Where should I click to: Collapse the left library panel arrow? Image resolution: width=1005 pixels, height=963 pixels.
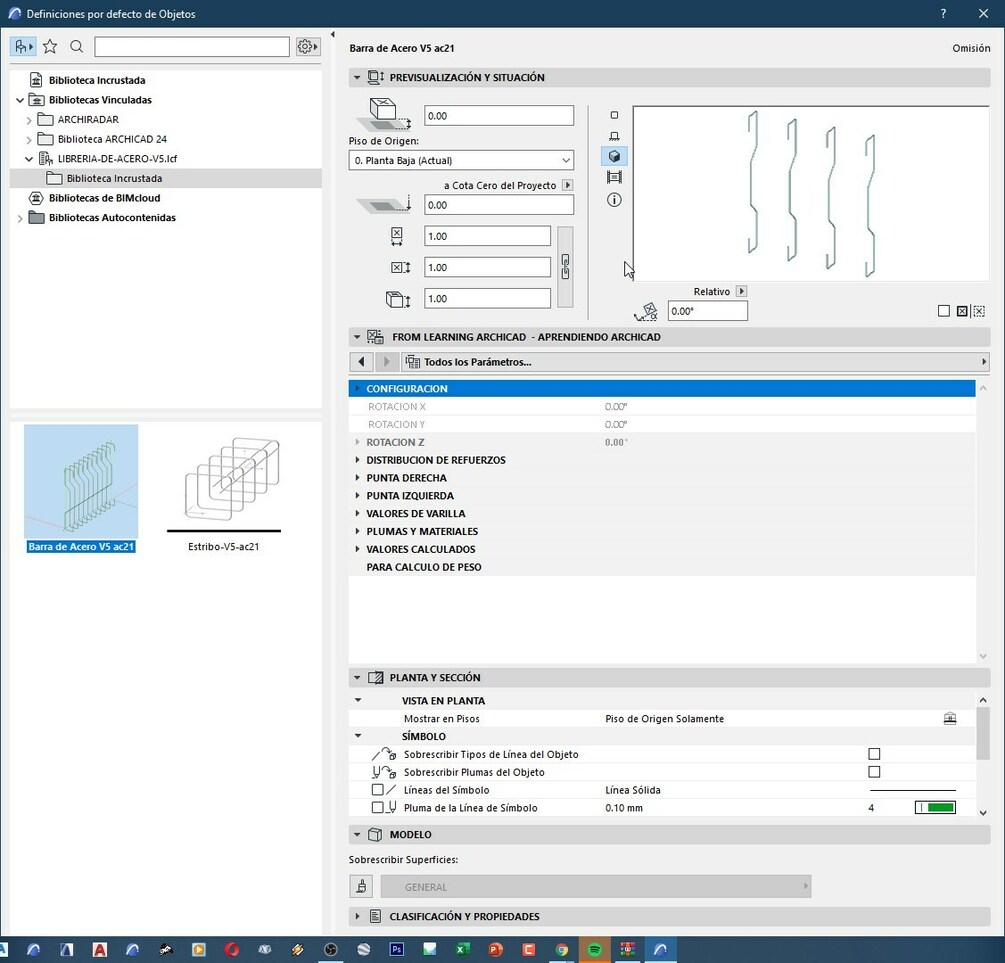click(333, 35)
